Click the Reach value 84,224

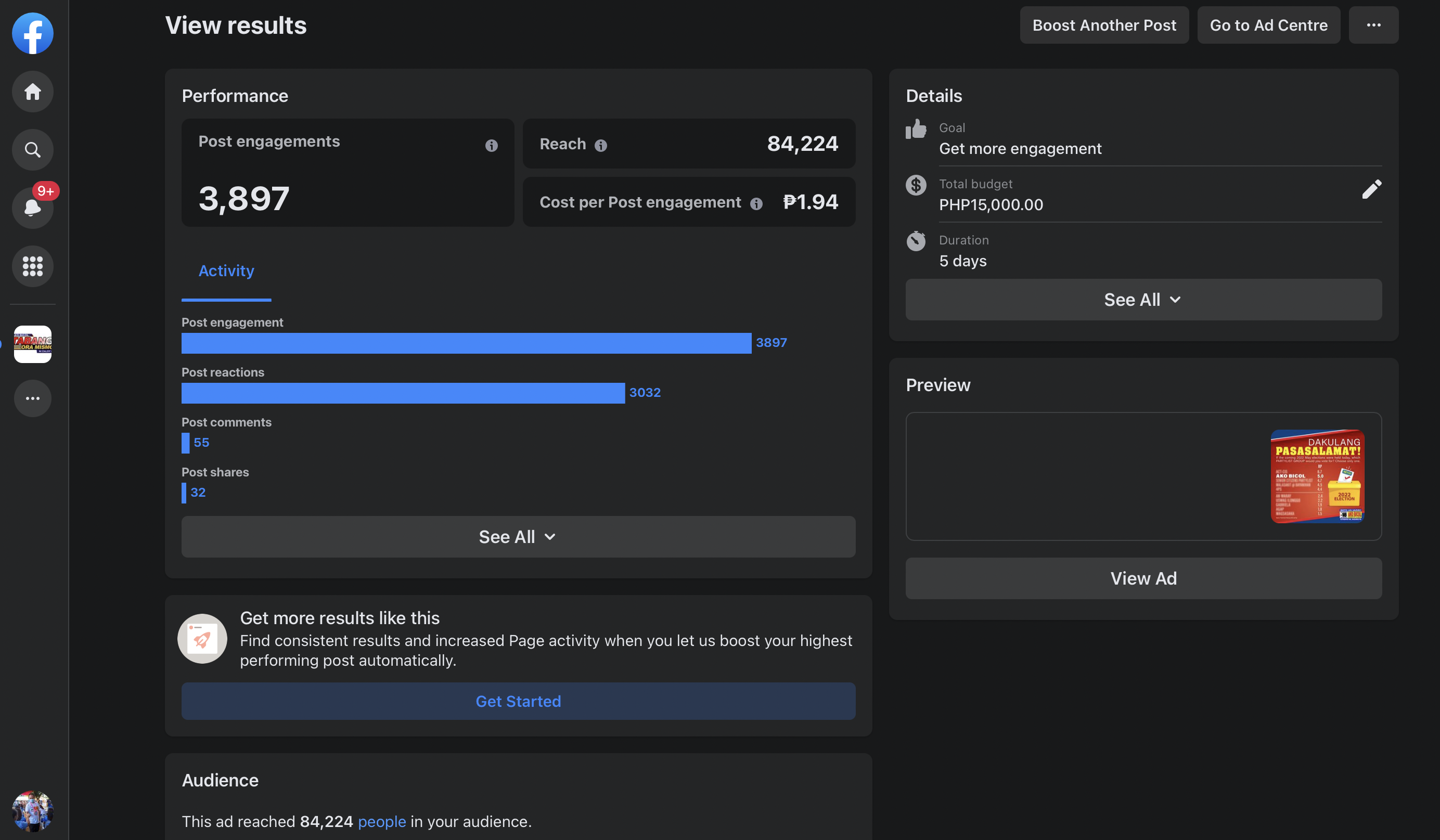(x=802, y=144)
